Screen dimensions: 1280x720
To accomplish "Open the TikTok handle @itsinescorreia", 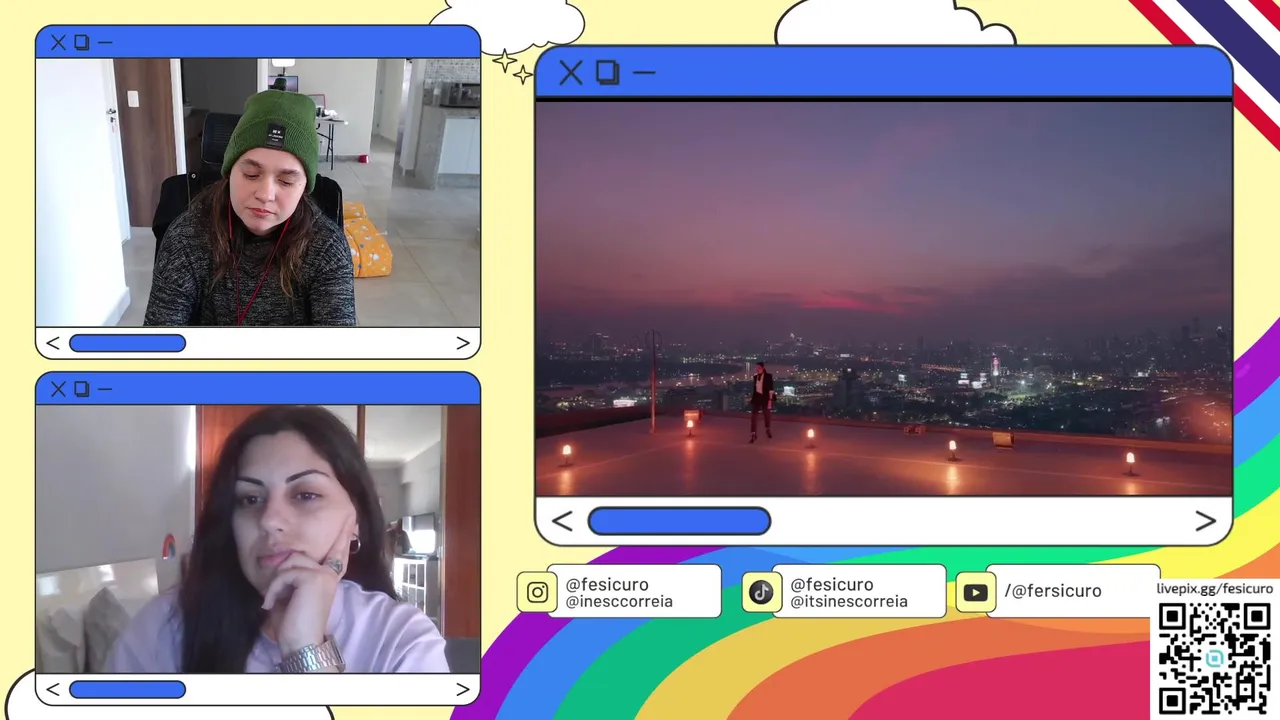I will pos(849,602).
